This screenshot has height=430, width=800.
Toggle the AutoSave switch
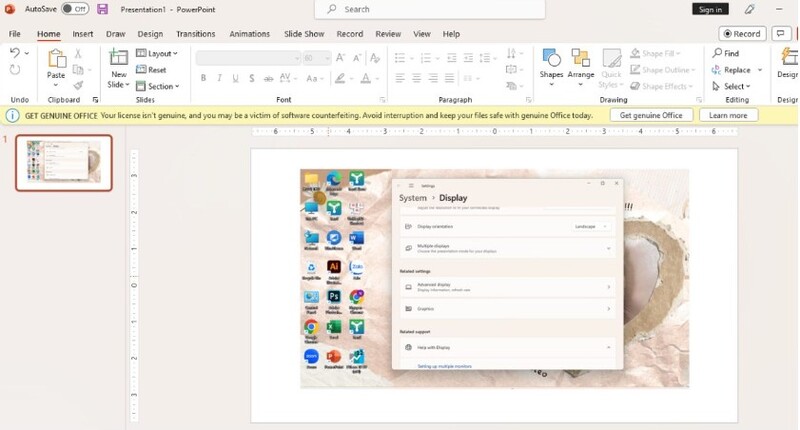pyautogui.click(x=74, y=9)
